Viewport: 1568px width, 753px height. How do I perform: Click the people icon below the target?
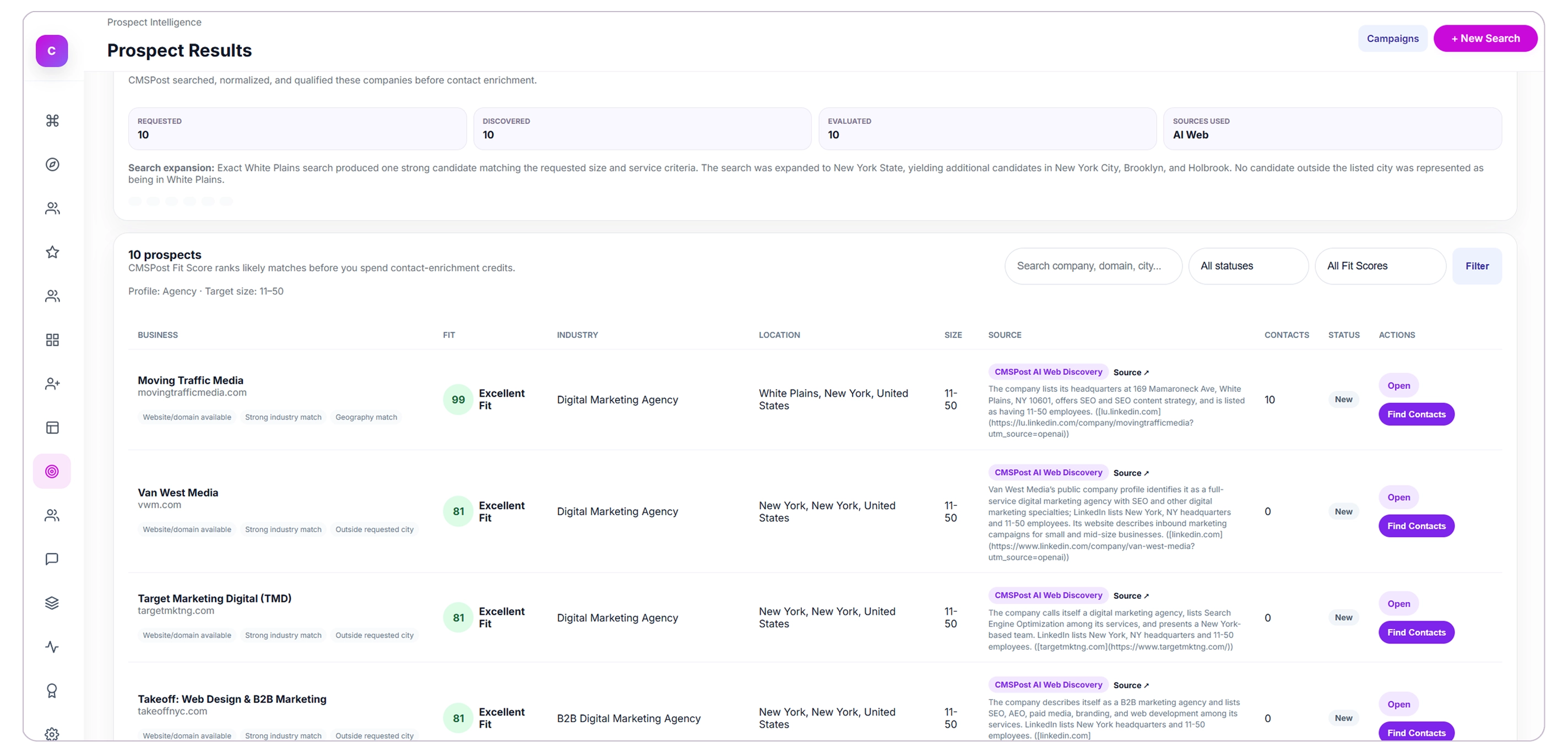(x=52, y=515)
